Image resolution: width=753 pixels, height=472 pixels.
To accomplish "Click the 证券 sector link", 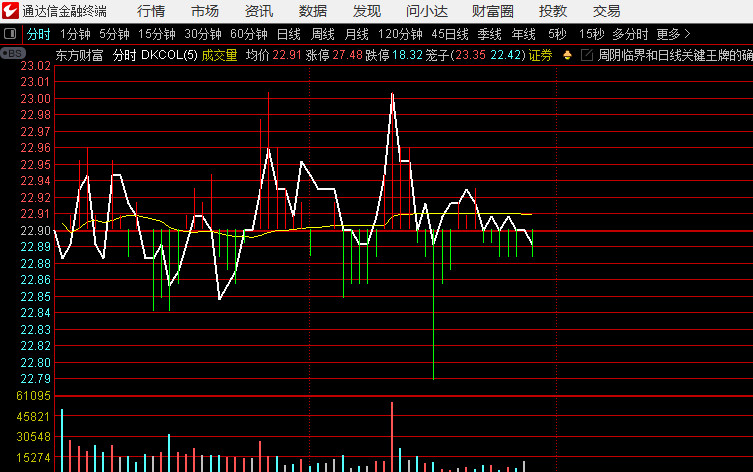I will click(x=541, y=55).
